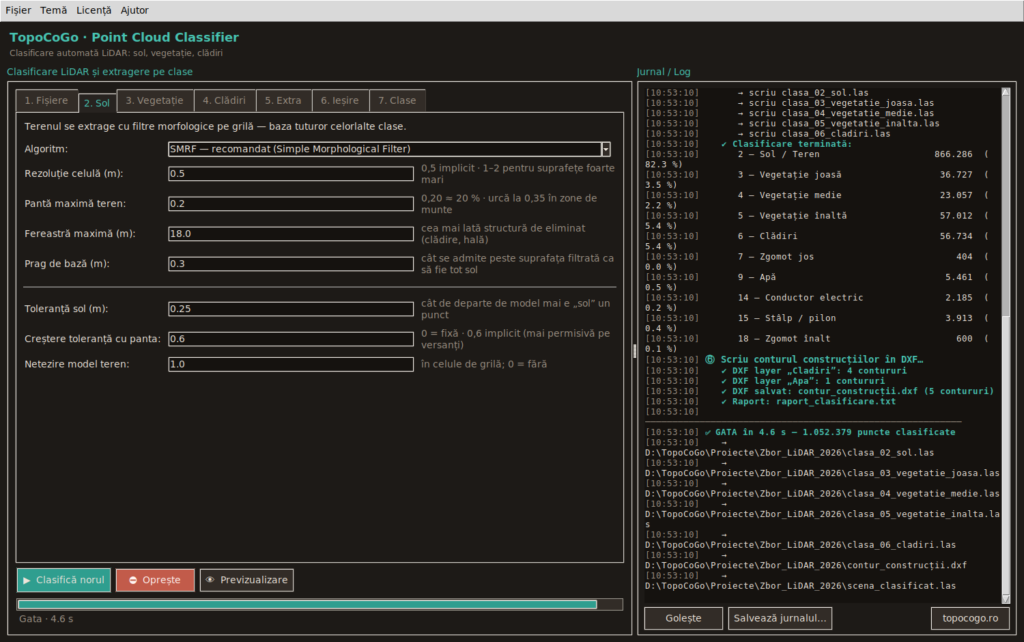Click the 'Jurnal / Log' panel heading

point(664,72)
